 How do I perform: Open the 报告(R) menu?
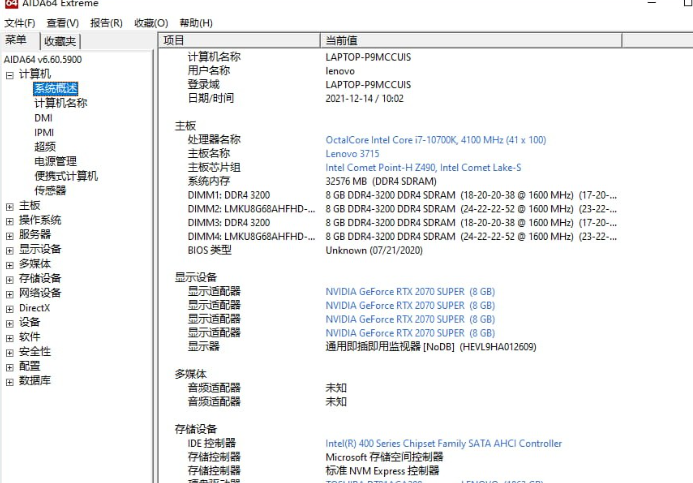tap(106, 23)
